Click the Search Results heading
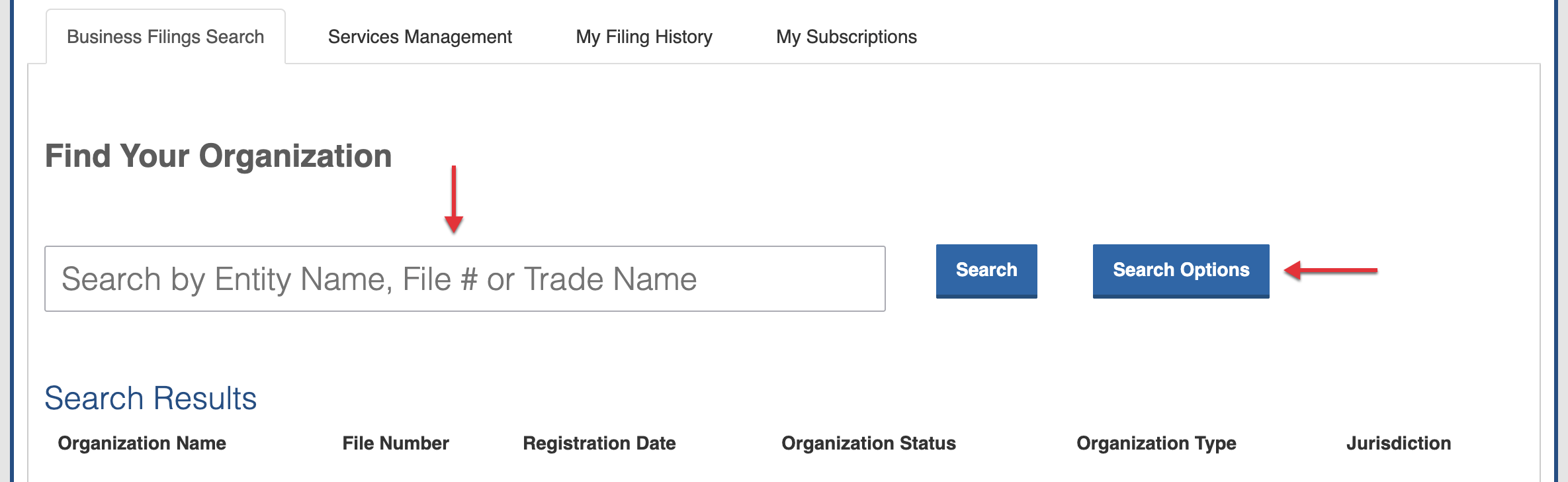The width and height of the screenshot is (1568, 482). pos(150,398)
